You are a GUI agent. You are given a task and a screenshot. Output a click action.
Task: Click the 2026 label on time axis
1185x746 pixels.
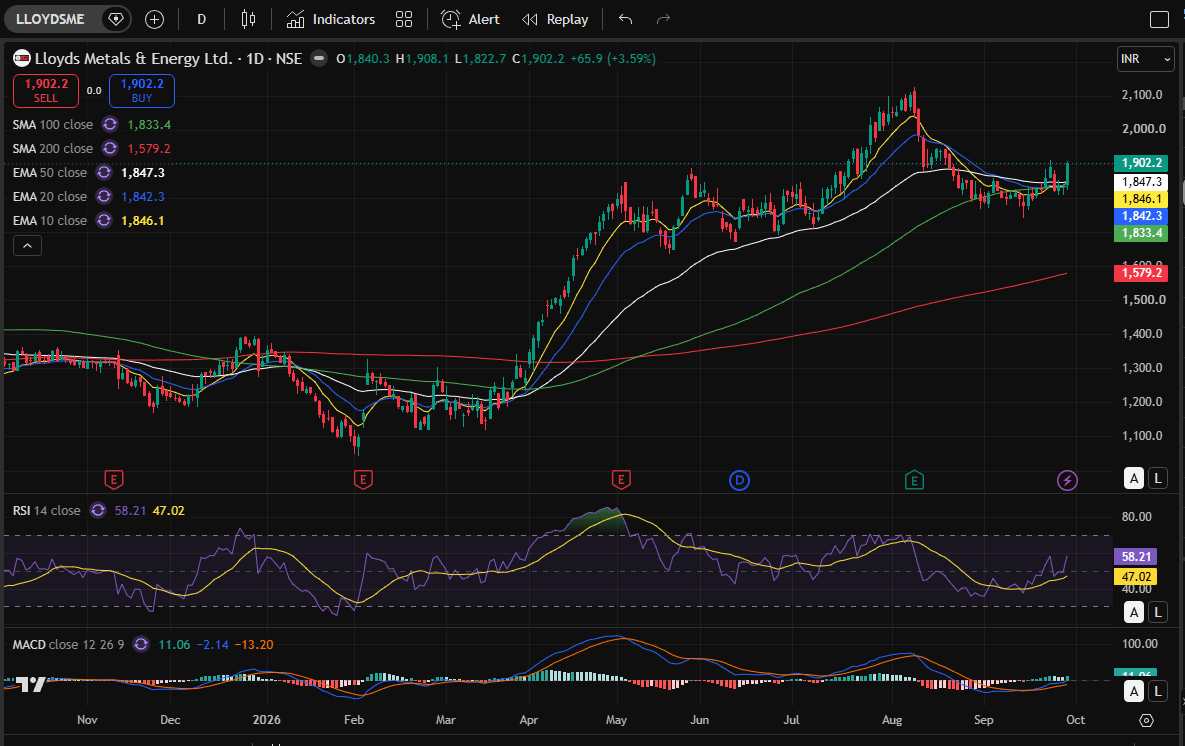[x=266, y=720]
